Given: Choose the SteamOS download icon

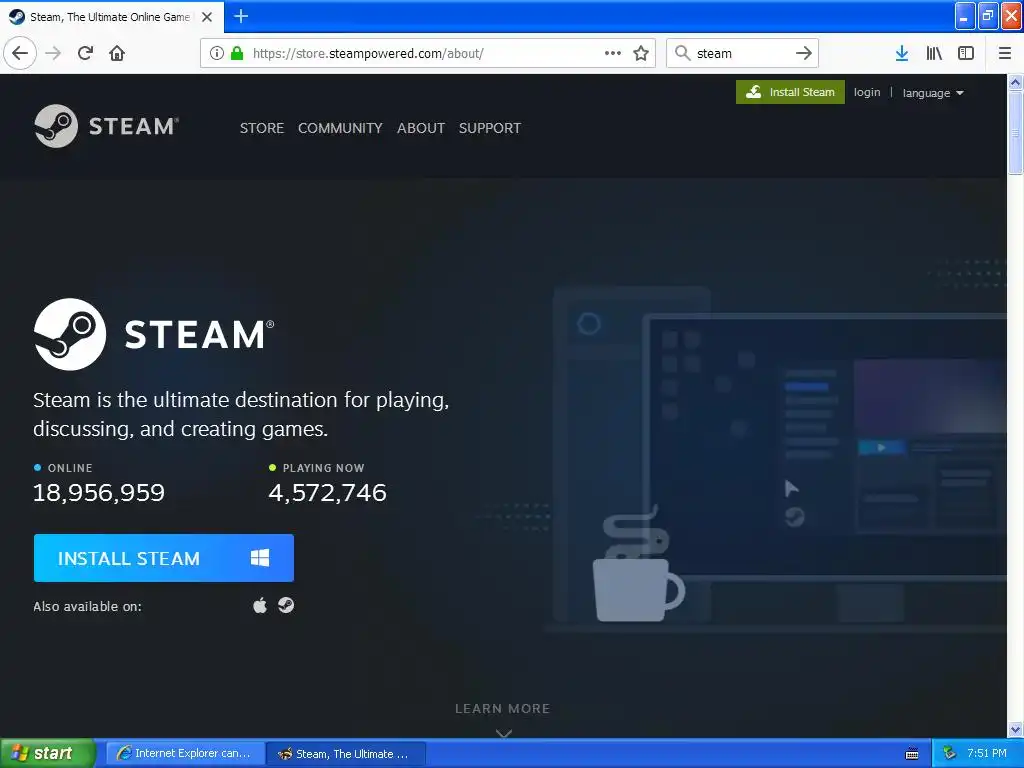Looking at the screenshot, I should [x=286, y=605].
